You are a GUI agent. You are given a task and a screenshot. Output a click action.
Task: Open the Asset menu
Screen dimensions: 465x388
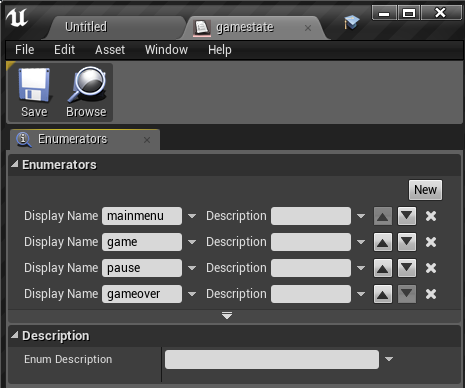point(110,50)
